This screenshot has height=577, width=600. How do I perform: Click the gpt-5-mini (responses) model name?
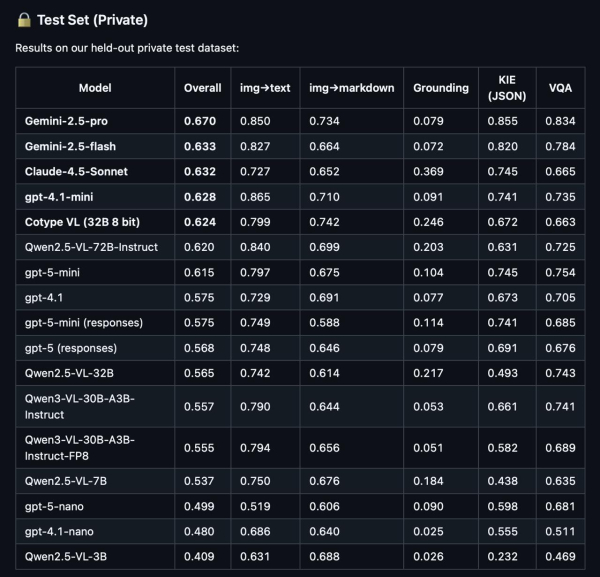(85, 322)
